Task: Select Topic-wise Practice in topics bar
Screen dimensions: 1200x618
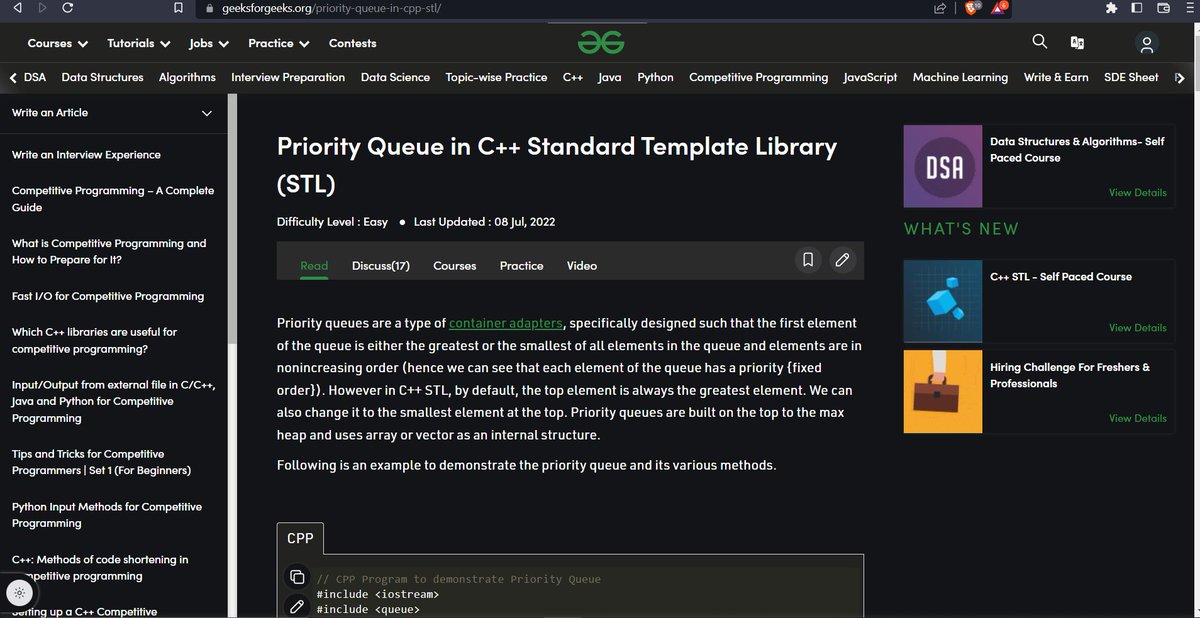Action: pos(496,77)
